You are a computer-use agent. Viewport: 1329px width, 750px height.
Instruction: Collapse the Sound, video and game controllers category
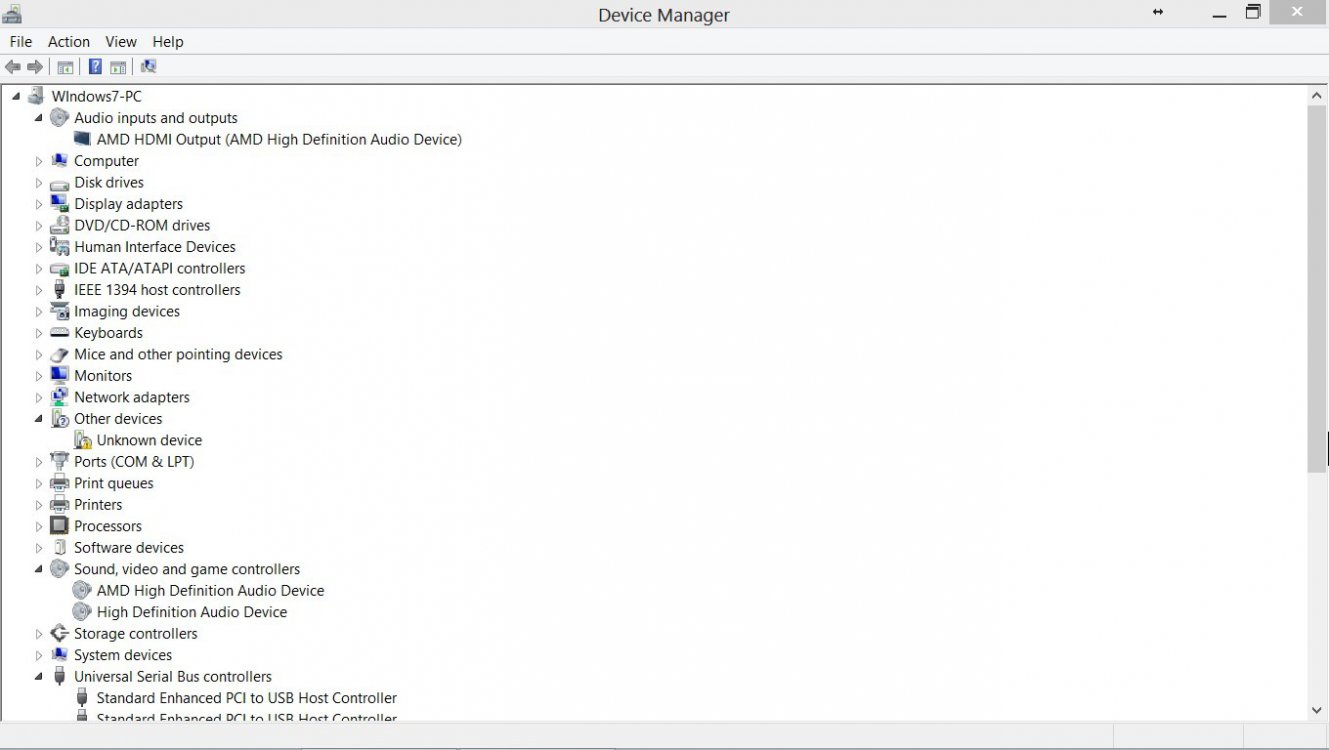click(39, 568)
